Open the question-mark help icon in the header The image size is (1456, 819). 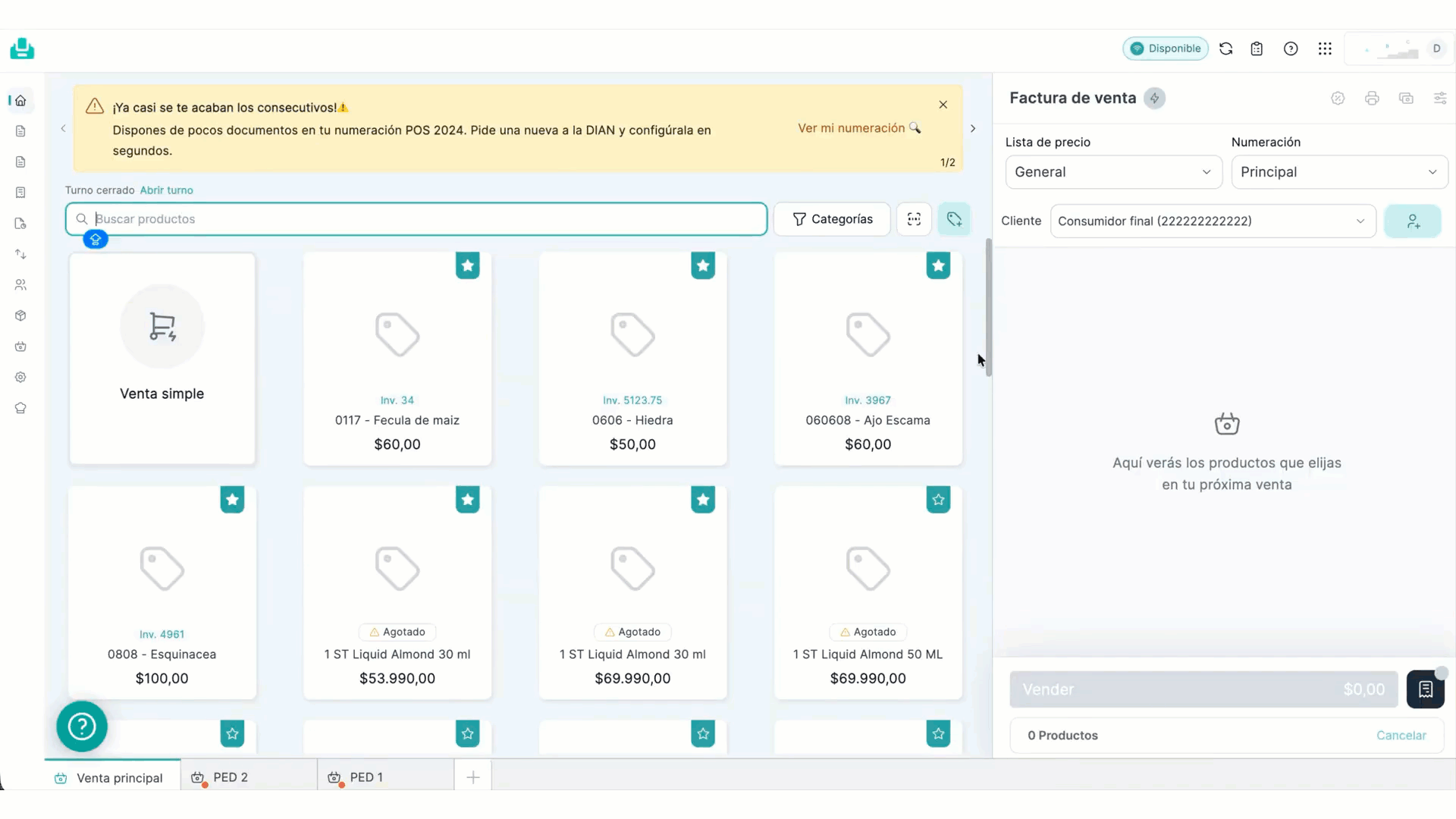coord(1291,49)
